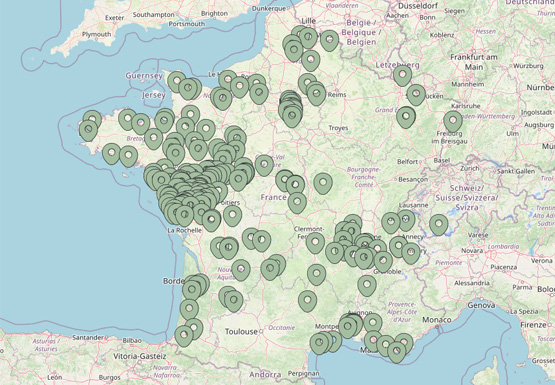
Task: Click the marker near Saarbrücken label
Action: point(416,94)
